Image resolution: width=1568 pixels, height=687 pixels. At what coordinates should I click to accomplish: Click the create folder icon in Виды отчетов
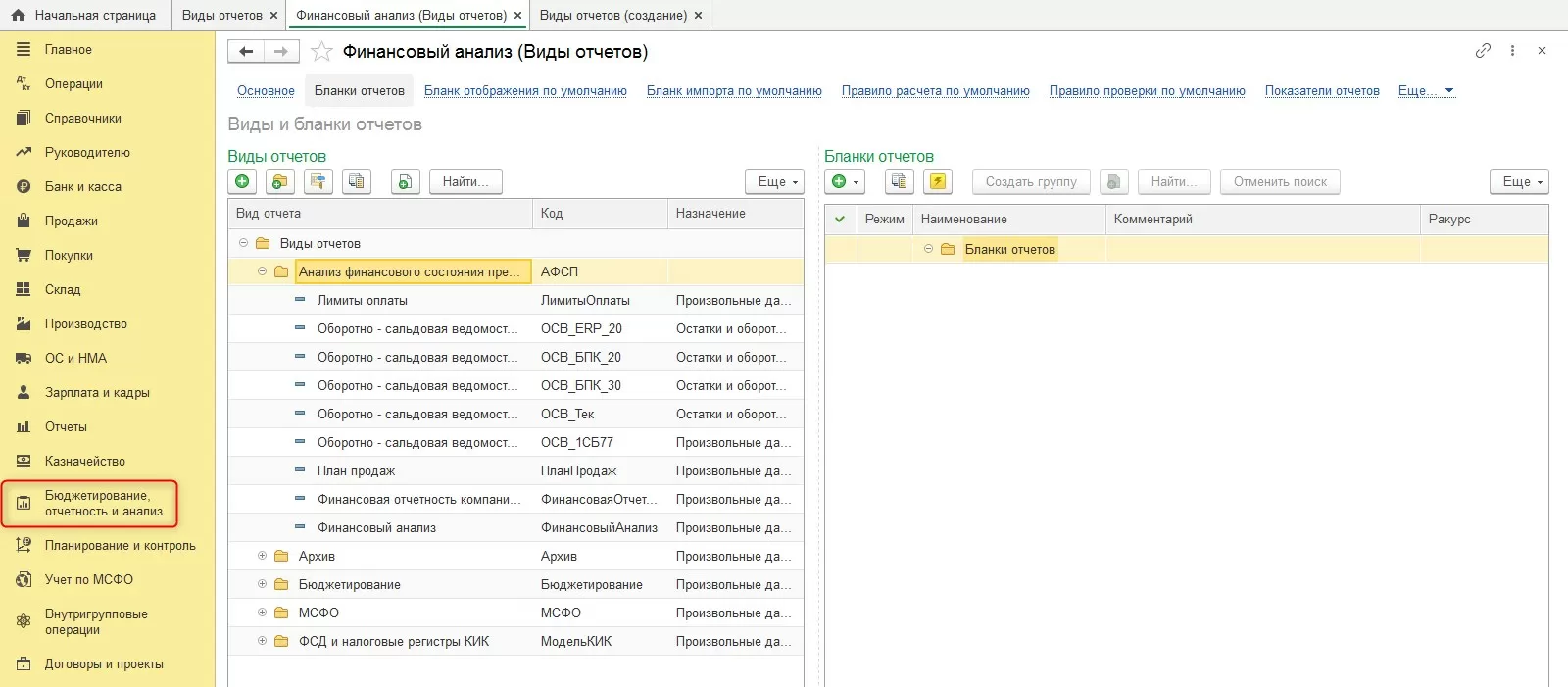[280, 181]
